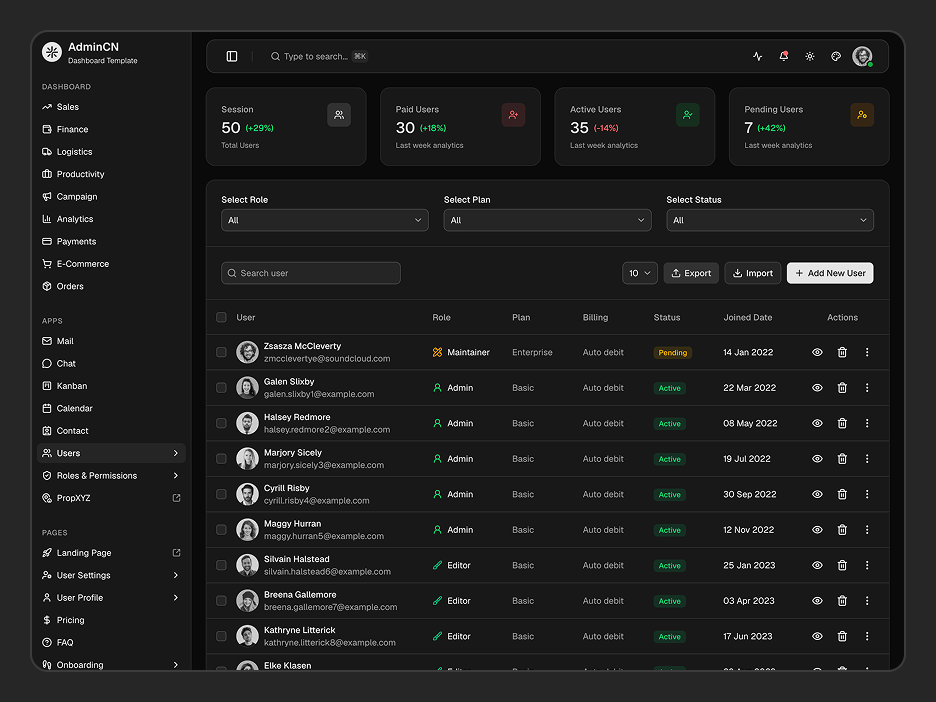Delete Breena Gallemore with trash icon
Image resolution: width=936 pixels, height=702 pixels.
842,601
